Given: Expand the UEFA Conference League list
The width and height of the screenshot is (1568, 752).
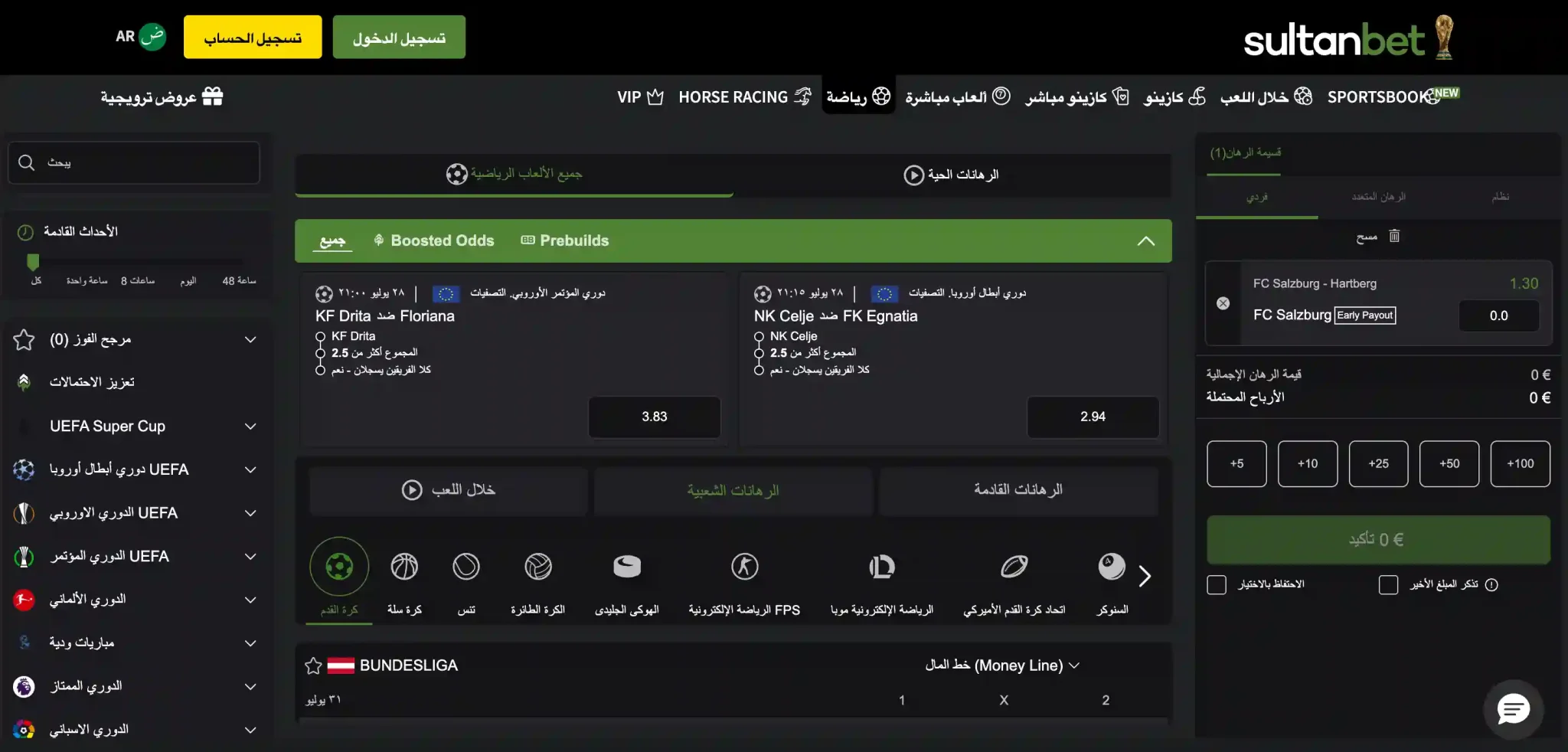Looking at the screenshot, I should 250,557.
